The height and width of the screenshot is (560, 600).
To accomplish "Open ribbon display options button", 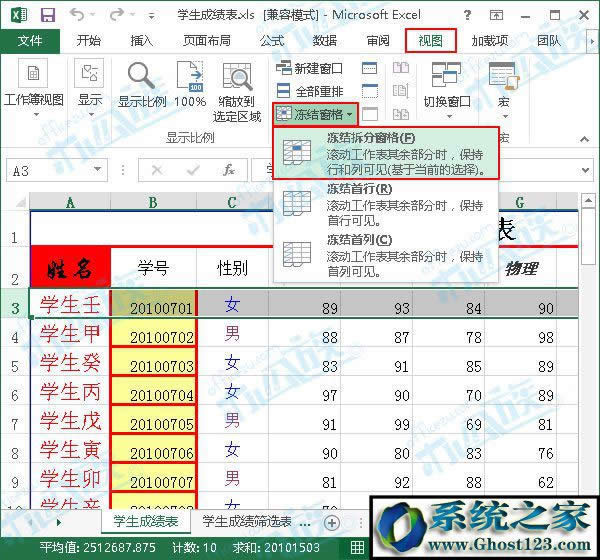I will click(496, 15).
